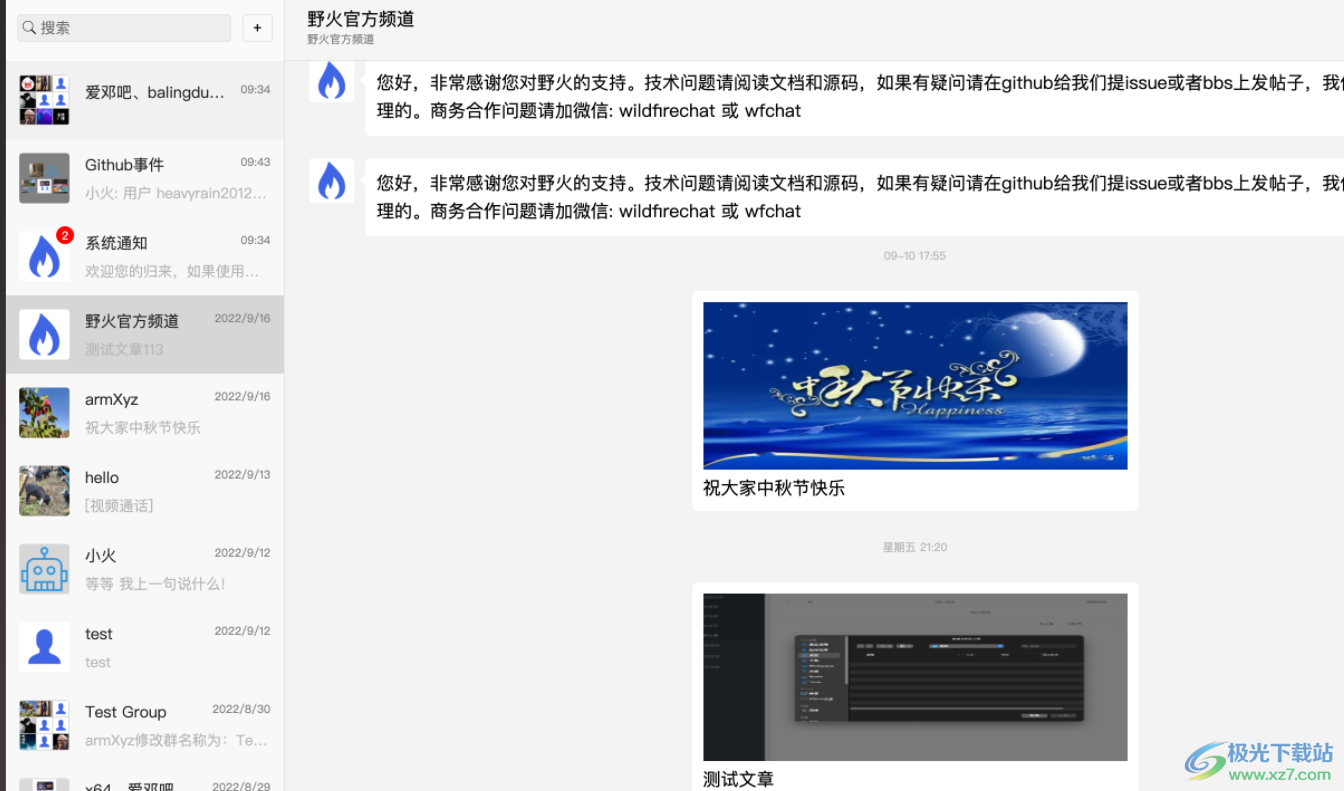This screenshot has height=791, width=1344.
Task: Click the 小火 robot avatar
Action: point(44,568)
